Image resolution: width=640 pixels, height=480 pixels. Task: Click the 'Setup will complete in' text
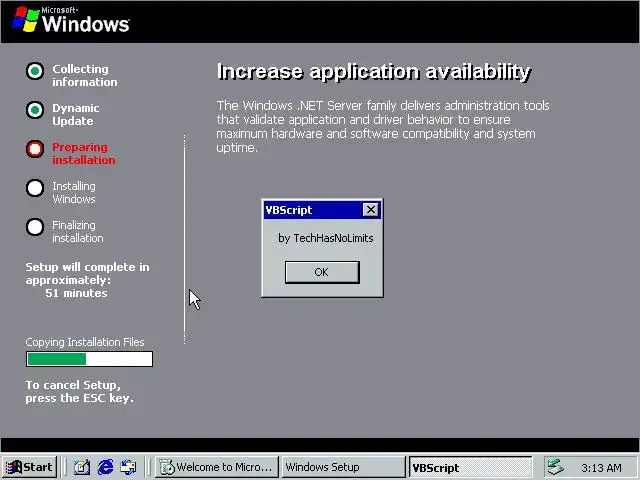tap(87, 267)
